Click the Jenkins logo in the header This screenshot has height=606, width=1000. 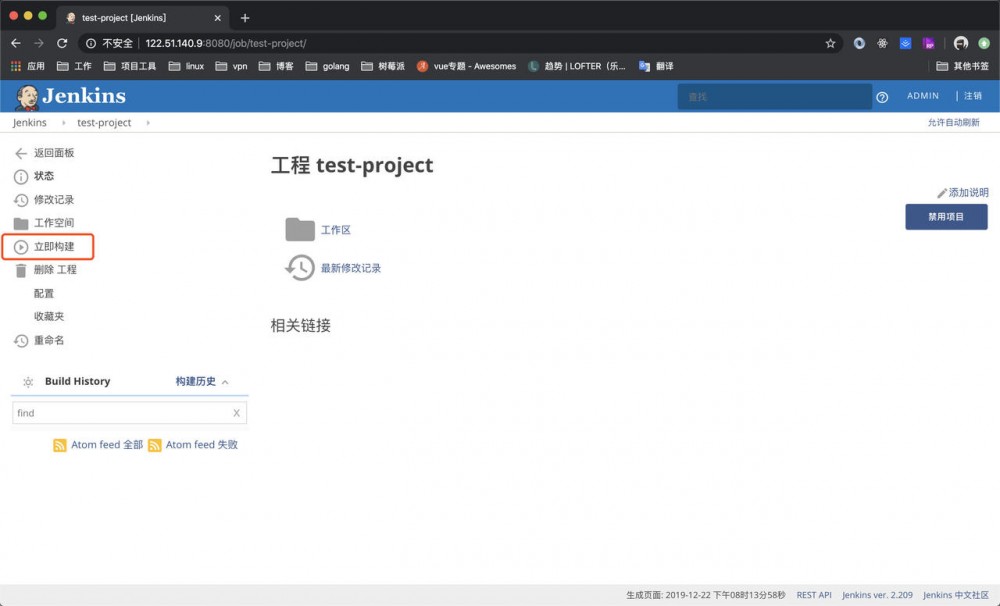click(26, 95)
